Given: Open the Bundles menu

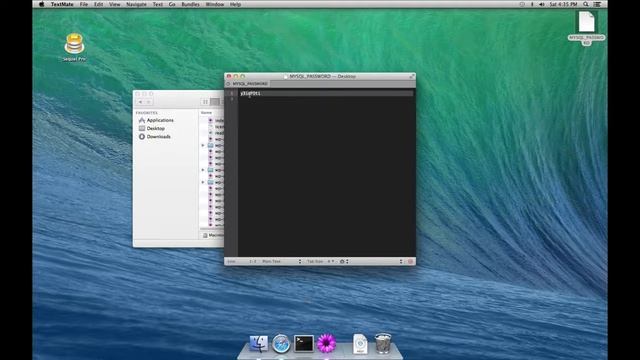Looking at the screenshot, I should coord(190,4).
